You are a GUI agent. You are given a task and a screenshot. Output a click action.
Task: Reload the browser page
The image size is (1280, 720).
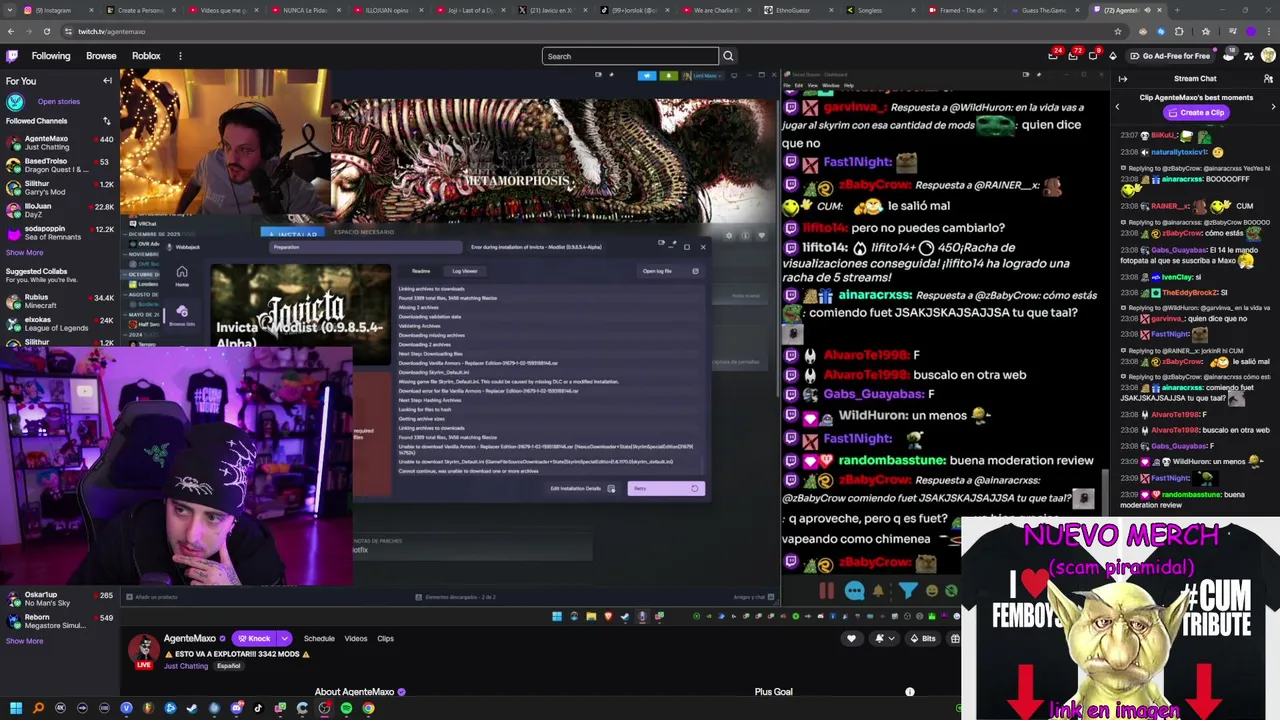46,31
